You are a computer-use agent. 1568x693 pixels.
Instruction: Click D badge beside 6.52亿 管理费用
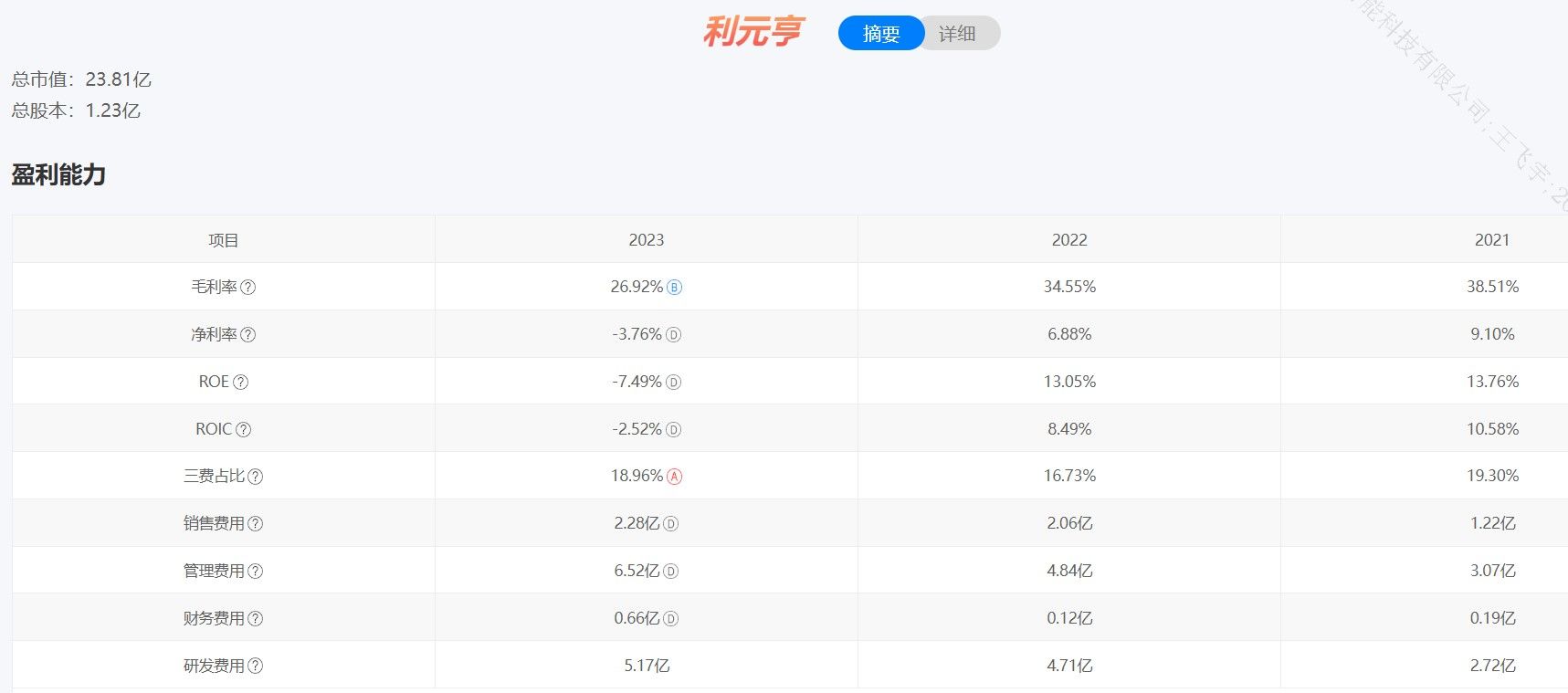(670, 572)
